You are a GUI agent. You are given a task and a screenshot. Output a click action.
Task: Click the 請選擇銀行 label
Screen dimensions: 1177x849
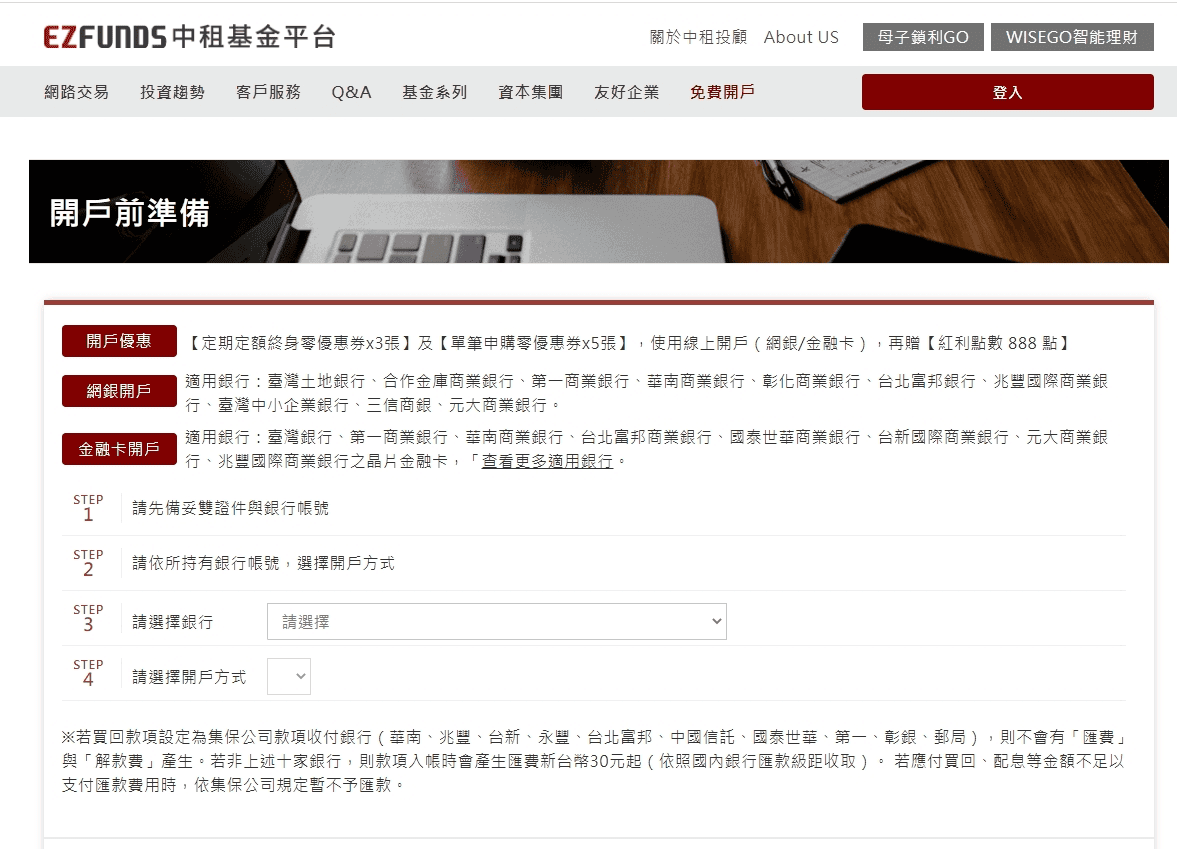pyautogui.click(x=173, y=622)
